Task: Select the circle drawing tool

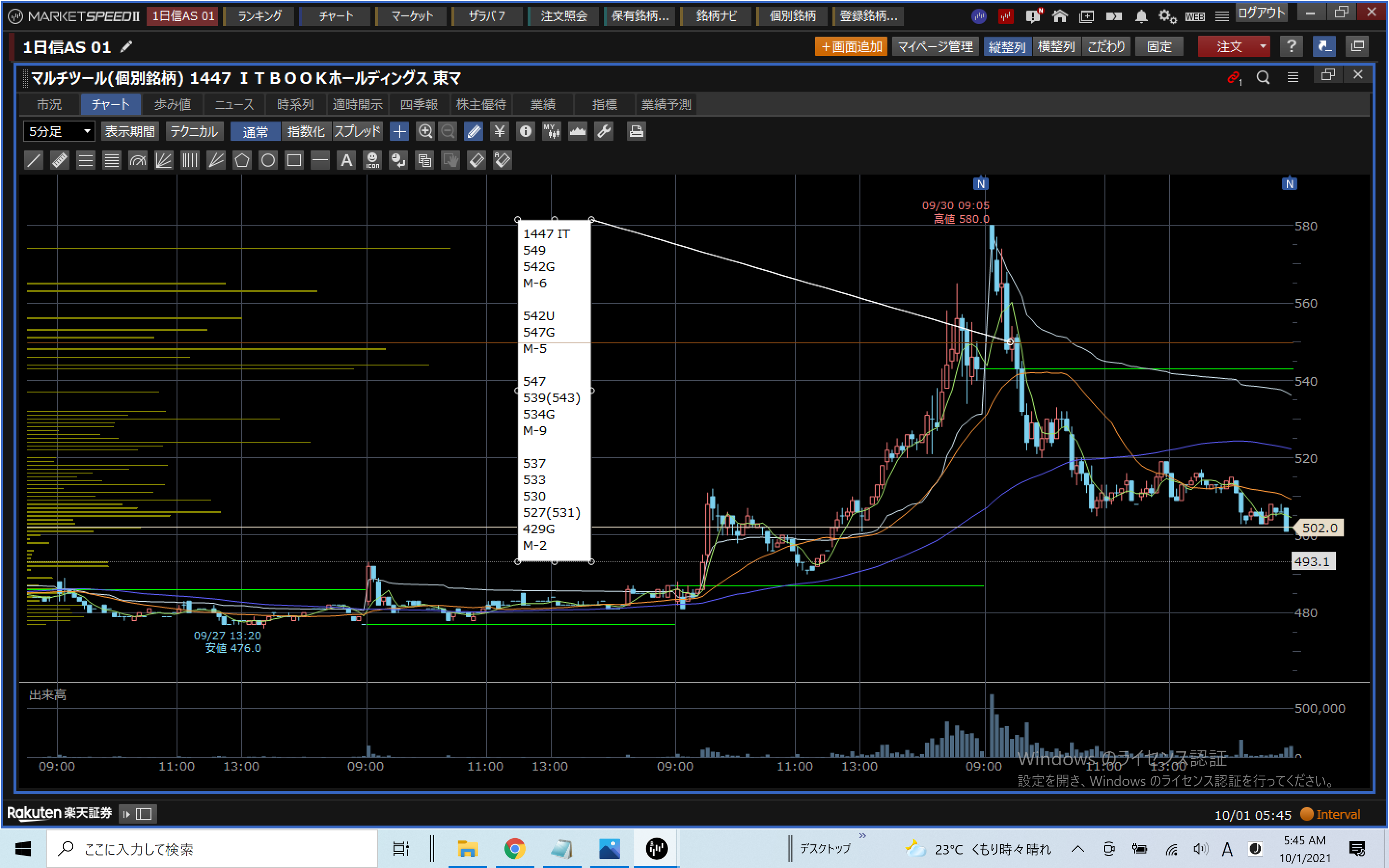Action: coord(268,160)
